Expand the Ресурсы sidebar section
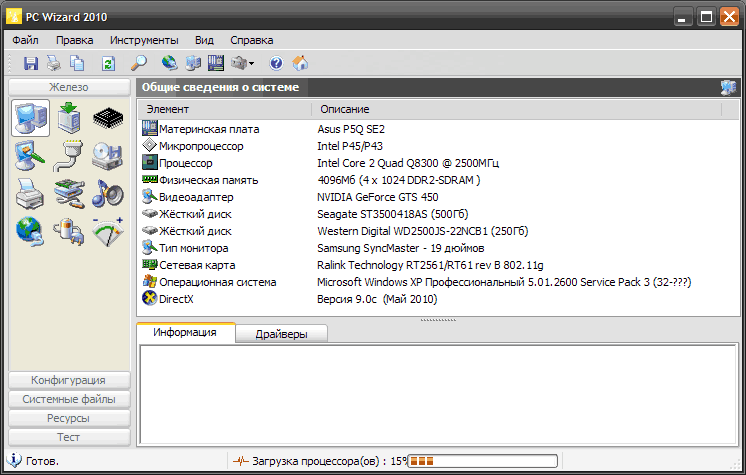746x475 pixels. pyautogui.click(x=69, y=418)
